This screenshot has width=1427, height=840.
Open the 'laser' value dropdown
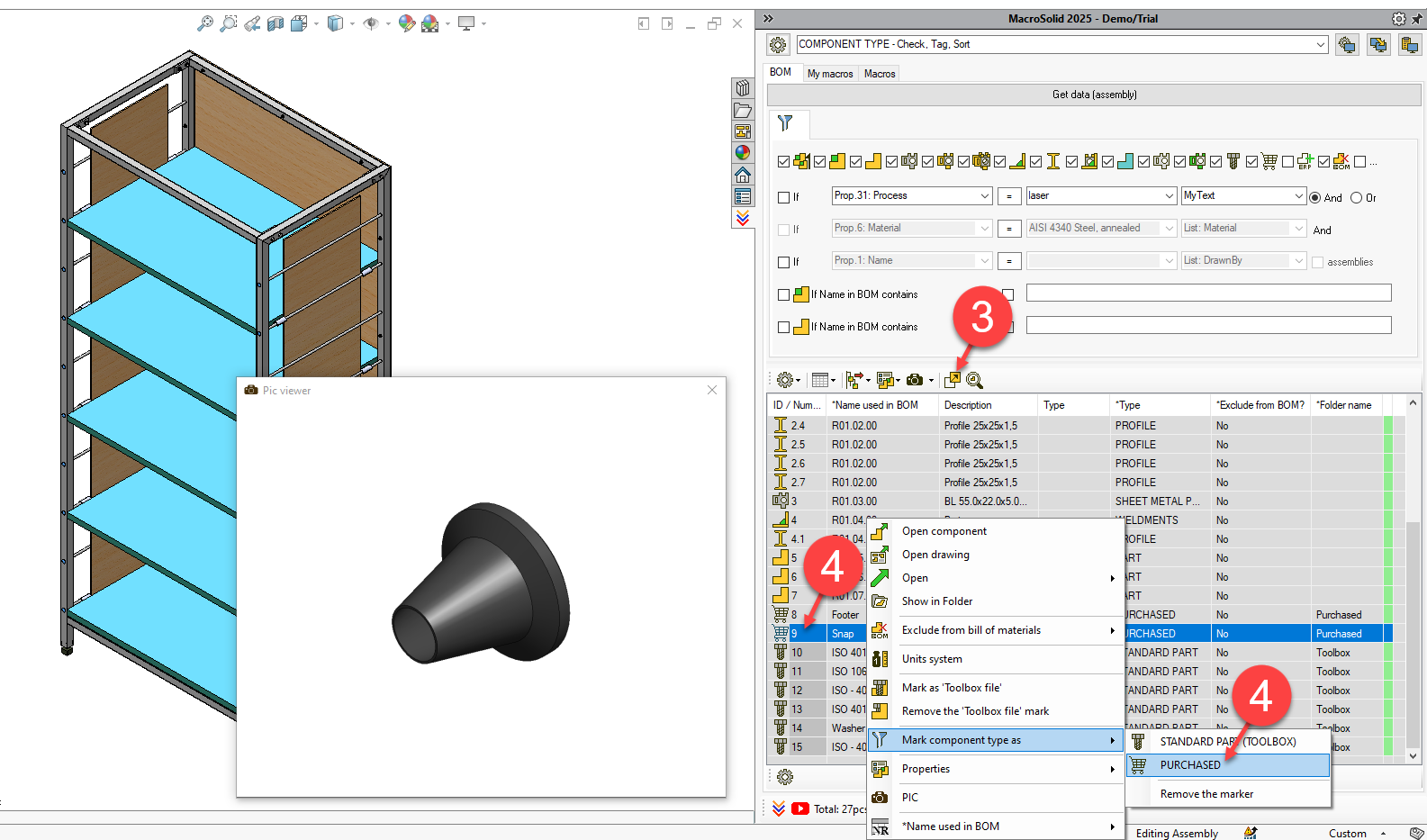1101,195
